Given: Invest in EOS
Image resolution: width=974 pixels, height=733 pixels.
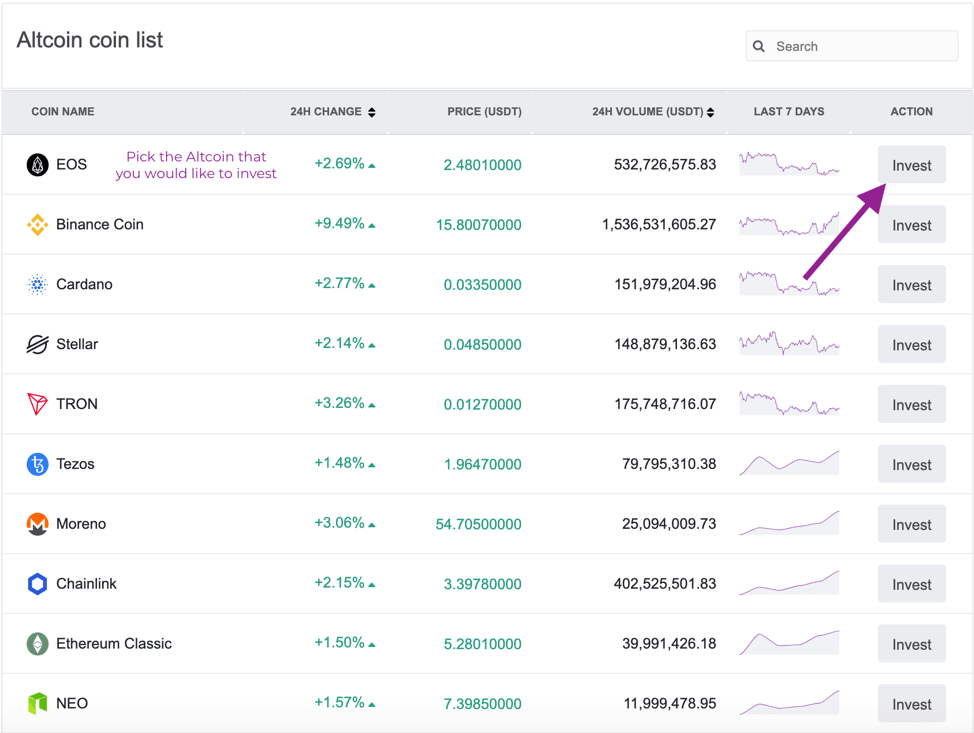Looking at the screenshot, I should [x=911, y=165].
